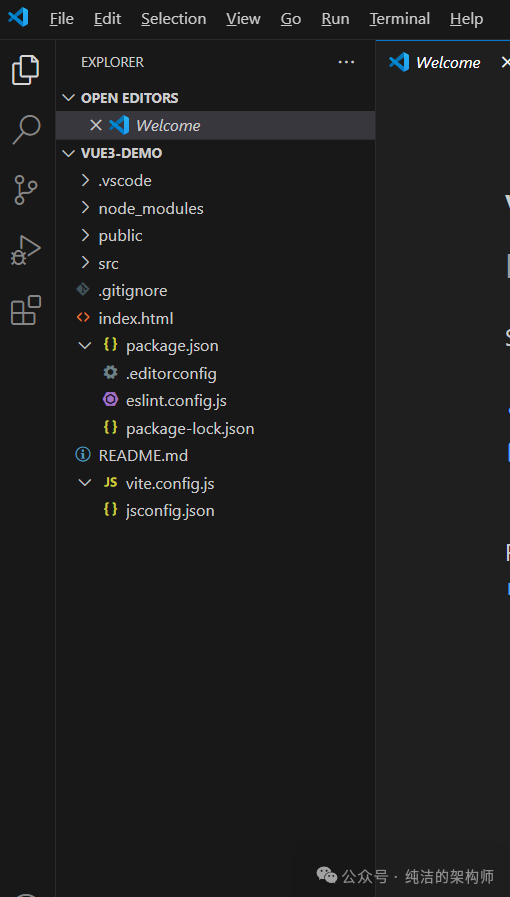The image size is (510, 897).
Task: Collapse nested files under package.json
Action: click(x=85, y=346)
